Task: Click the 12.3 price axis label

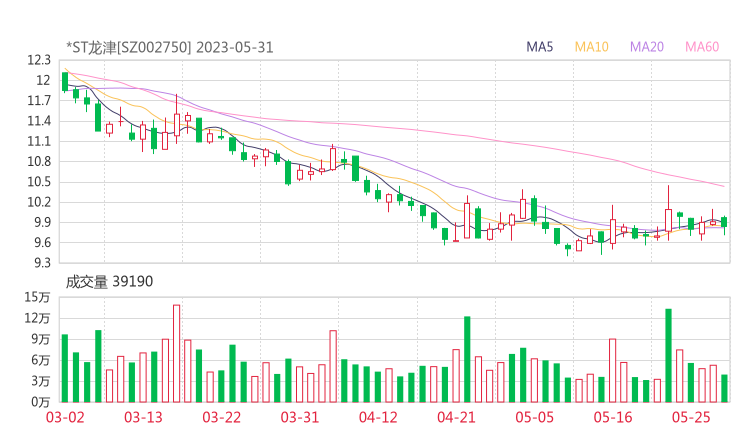Action: pyautogui.click(x=39, y=60)
